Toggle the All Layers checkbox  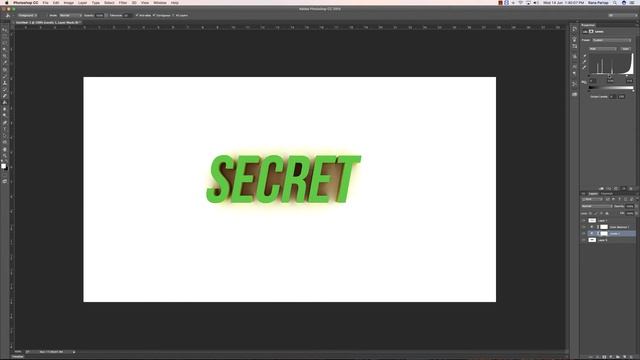coord(173,15)
